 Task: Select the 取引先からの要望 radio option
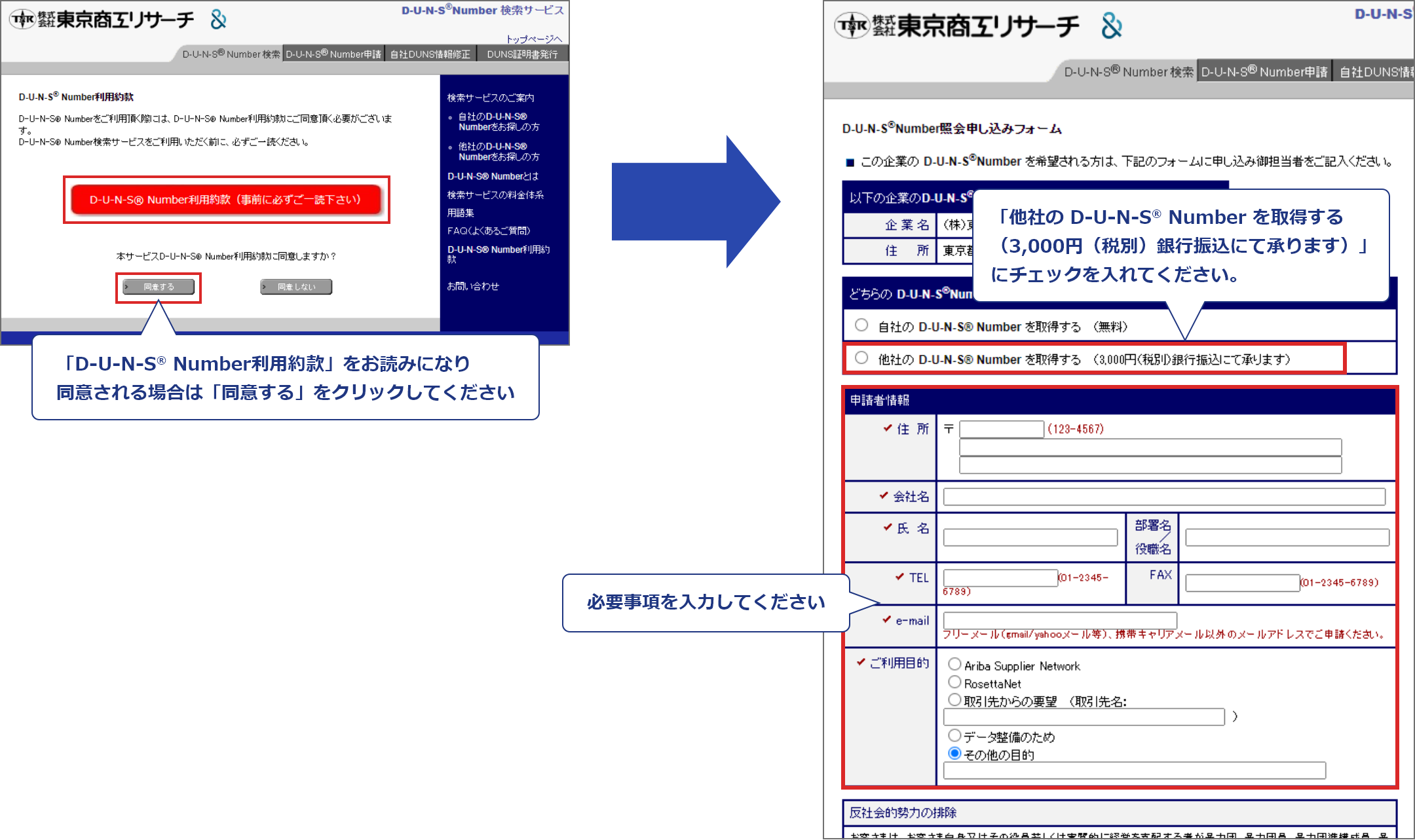coord(955,700)
